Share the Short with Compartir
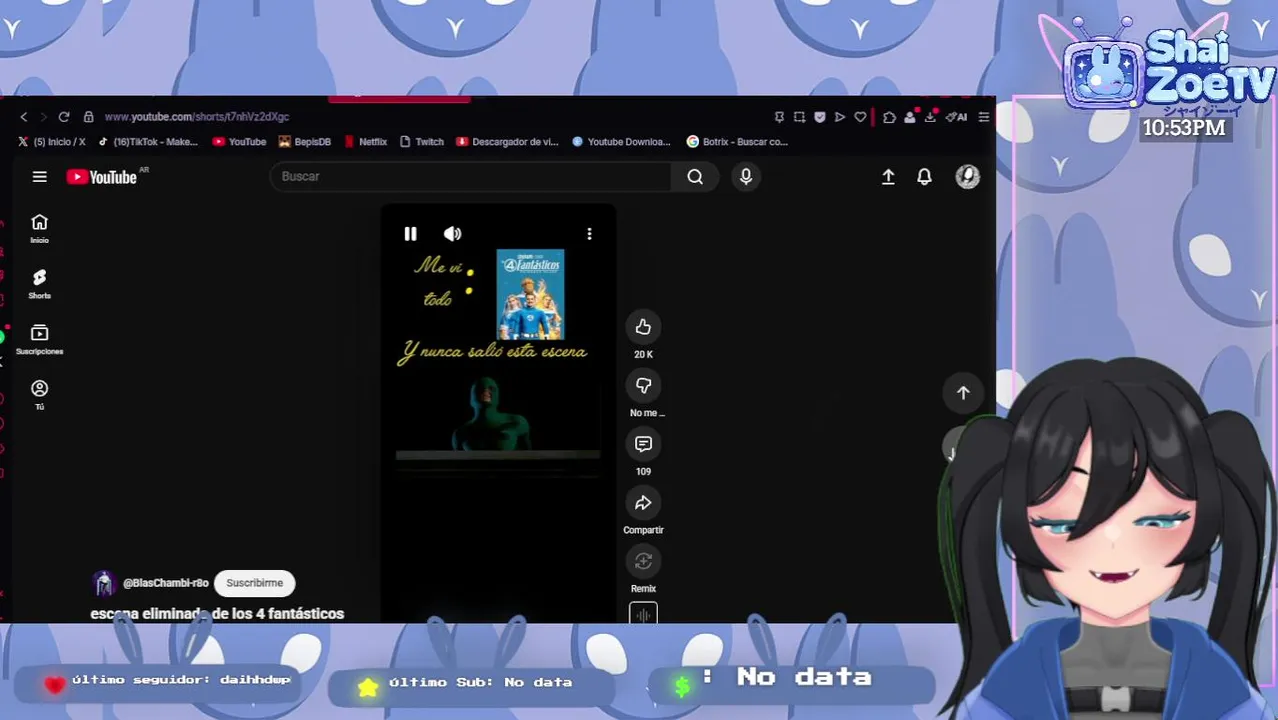This screenshot has width=1278, height=720. pos(643,503)
